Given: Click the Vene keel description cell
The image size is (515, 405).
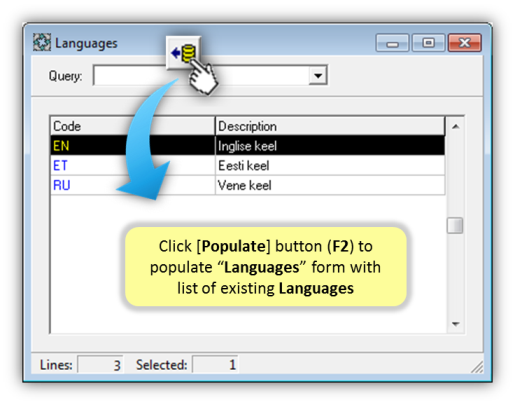Looking at the screenshot, I should pyautogui.click(x=330, y=185).
